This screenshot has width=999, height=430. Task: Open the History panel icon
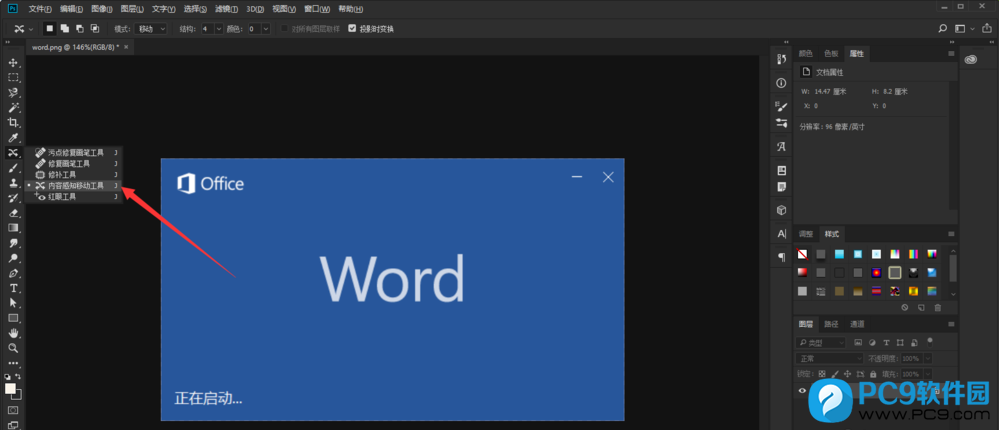[782, 59]
